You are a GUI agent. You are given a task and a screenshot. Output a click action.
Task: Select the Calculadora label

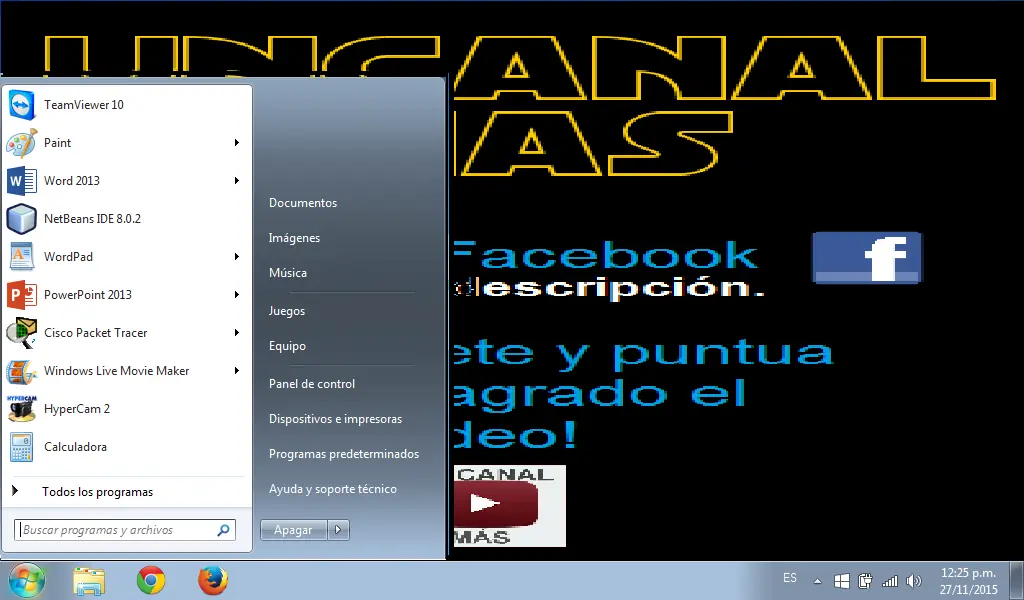75,447
